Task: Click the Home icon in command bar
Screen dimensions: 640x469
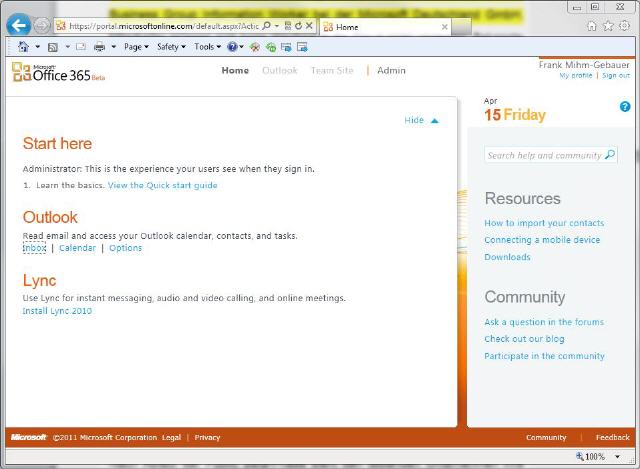Action: tap(23, 47)
